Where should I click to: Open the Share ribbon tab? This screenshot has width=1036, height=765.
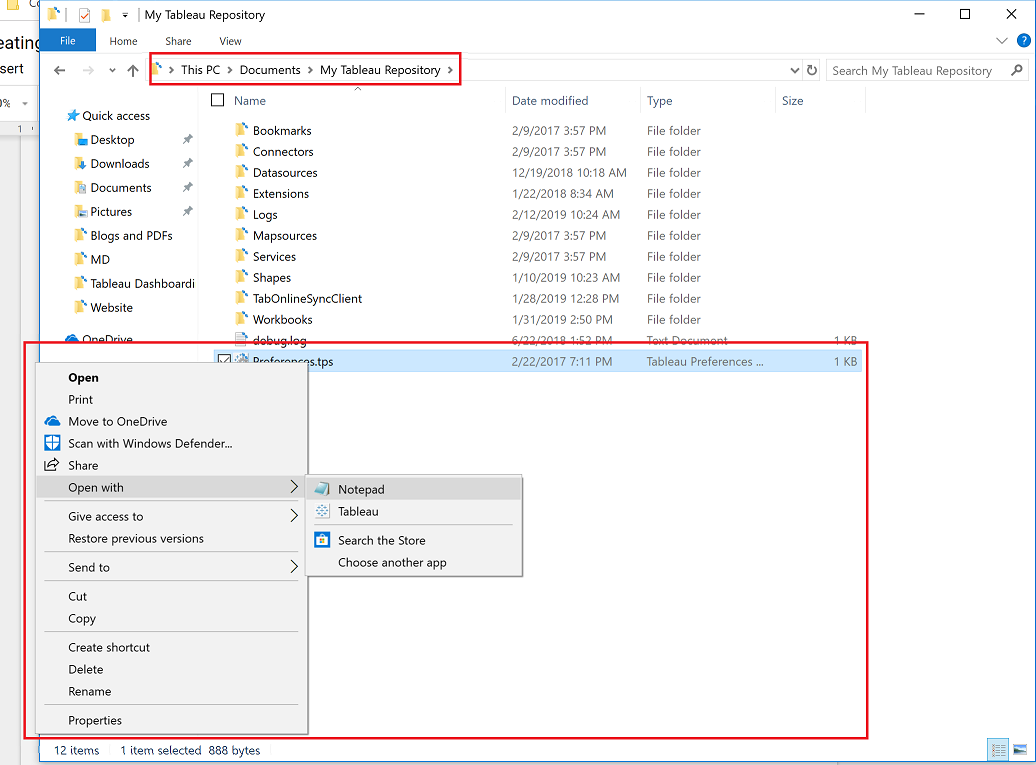(178, 41)
